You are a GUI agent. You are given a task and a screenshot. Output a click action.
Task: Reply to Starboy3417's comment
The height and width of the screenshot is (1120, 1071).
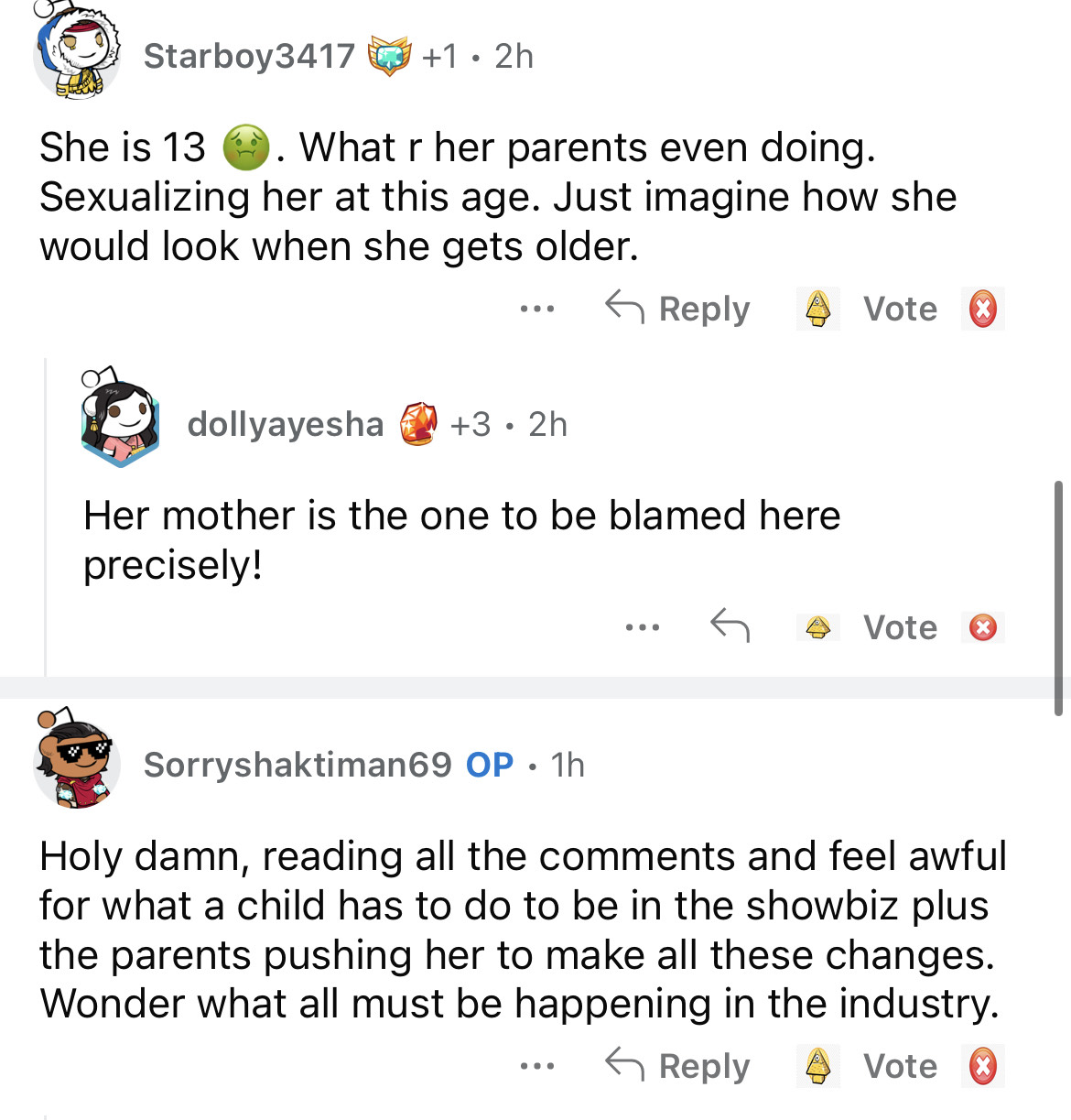[678, 309]
